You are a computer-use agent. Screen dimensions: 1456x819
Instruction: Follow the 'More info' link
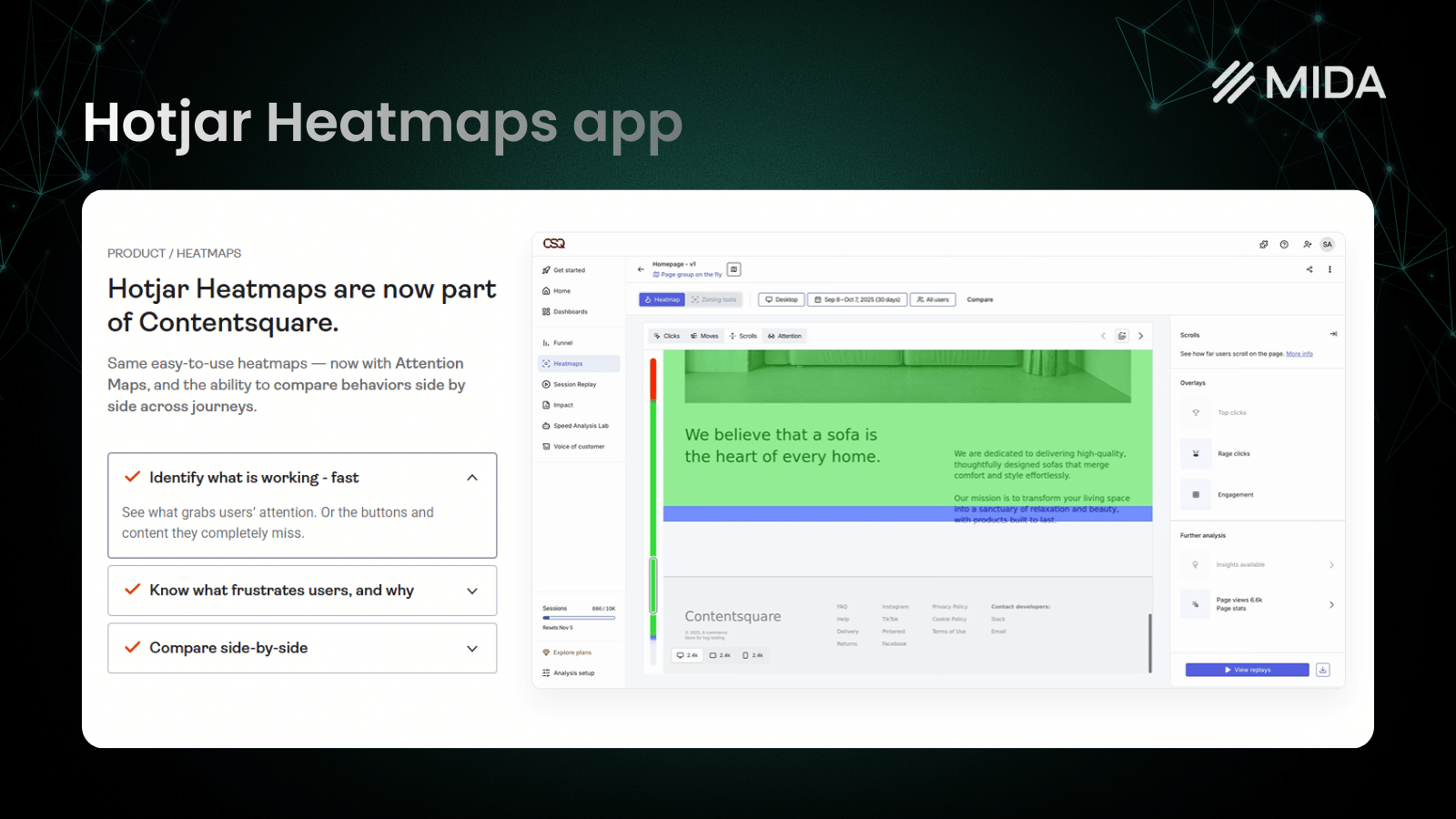[1299, 354]
